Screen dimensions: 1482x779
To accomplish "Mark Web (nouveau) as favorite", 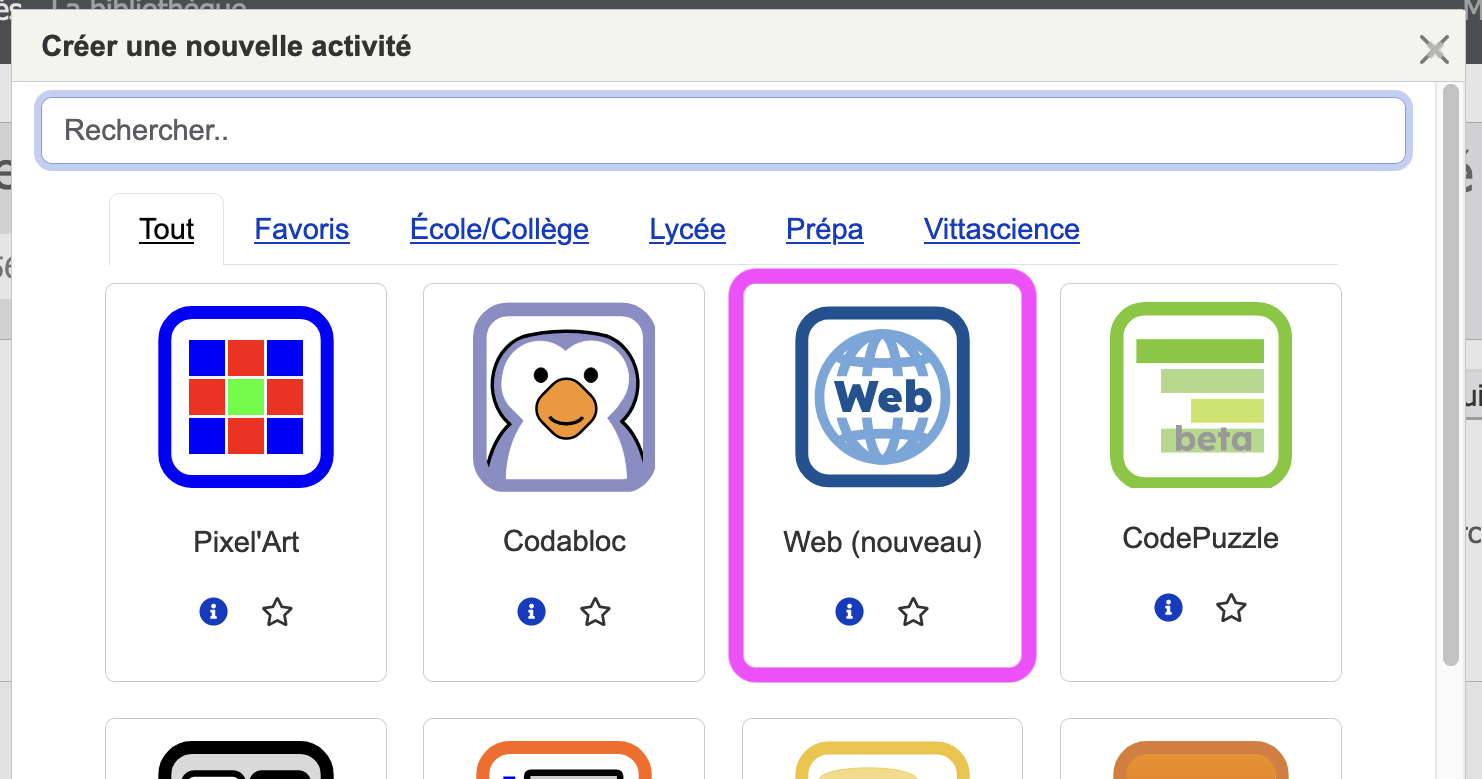I will [913, 611].
